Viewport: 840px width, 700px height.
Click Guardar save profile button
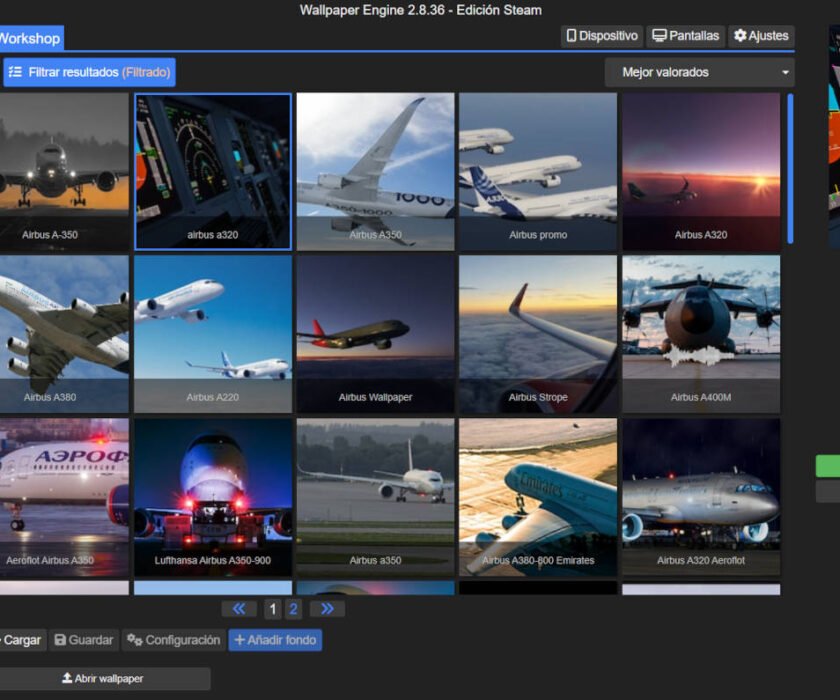[x=84, y=640]
